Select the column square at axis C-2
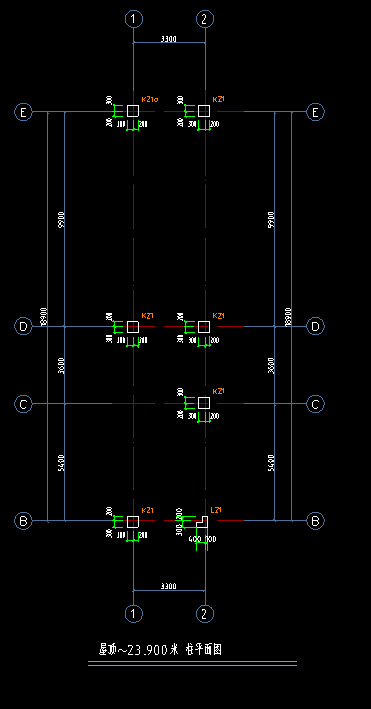Screen dimensions: 371x709 [204, 403]
